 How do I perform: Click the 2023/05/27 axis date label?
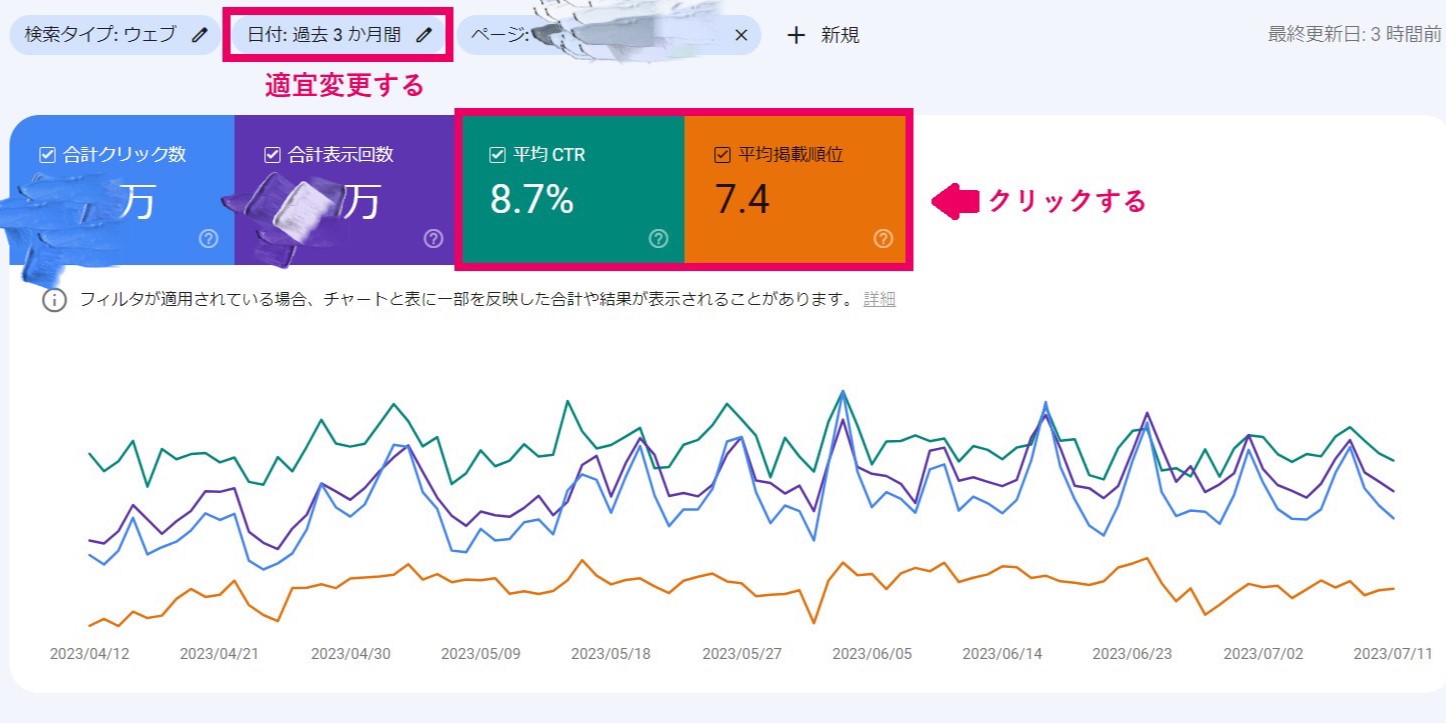742,654
